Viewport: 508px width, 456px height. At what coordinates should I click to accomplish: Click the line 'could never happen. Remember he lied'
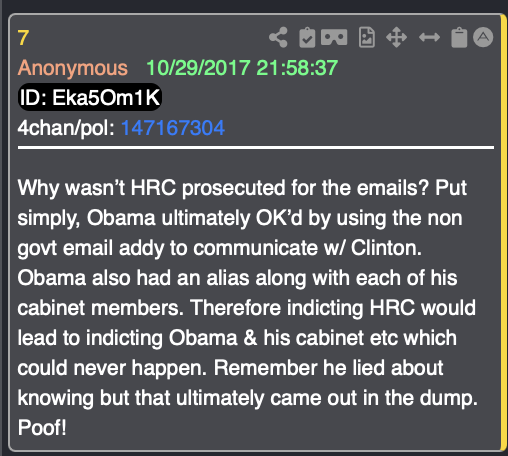click(231, 368)
